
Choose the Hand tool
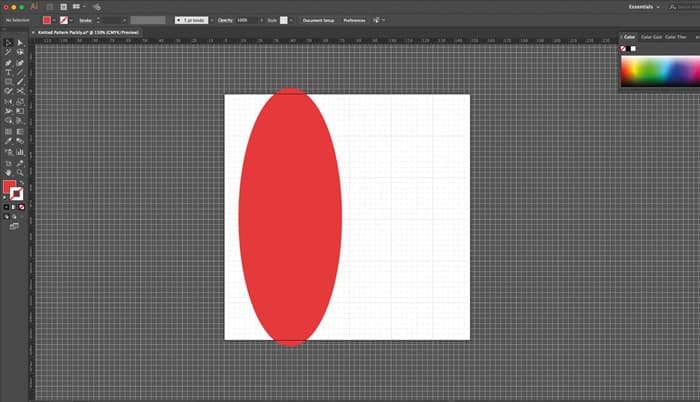(8, 173)
